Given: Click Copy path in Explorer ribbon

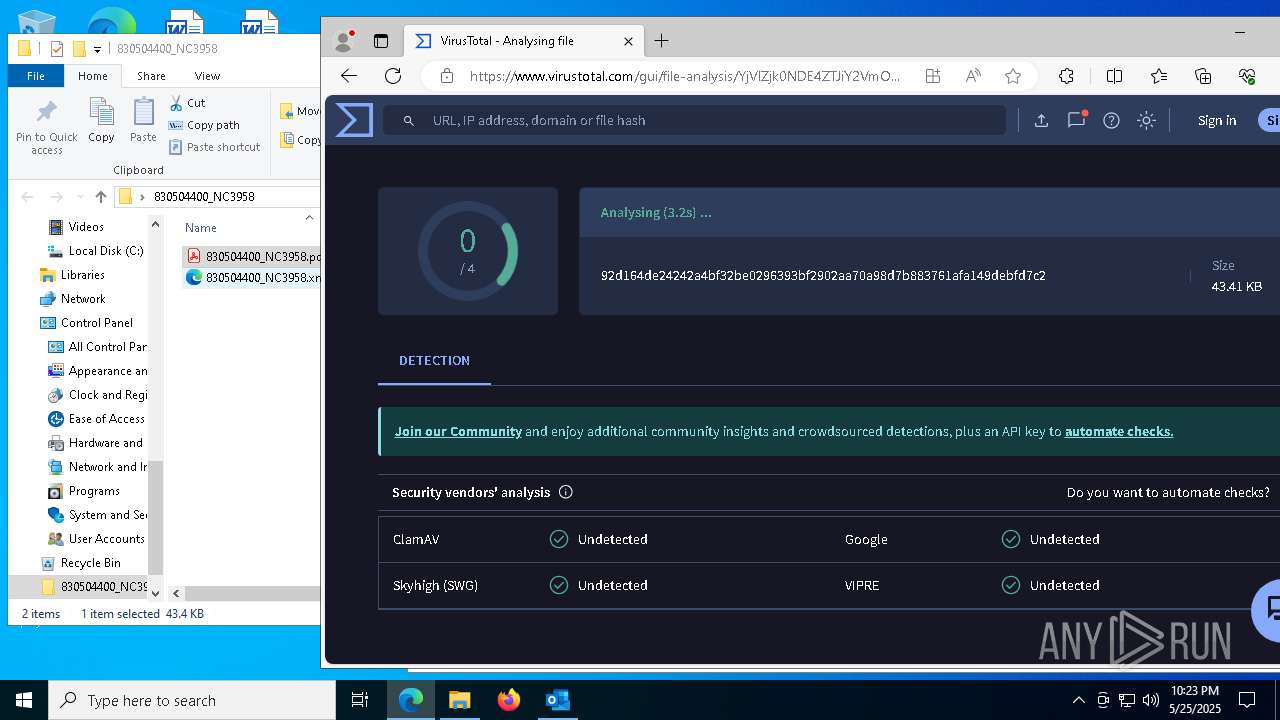Looking at the screenshot, I should 204,125.
